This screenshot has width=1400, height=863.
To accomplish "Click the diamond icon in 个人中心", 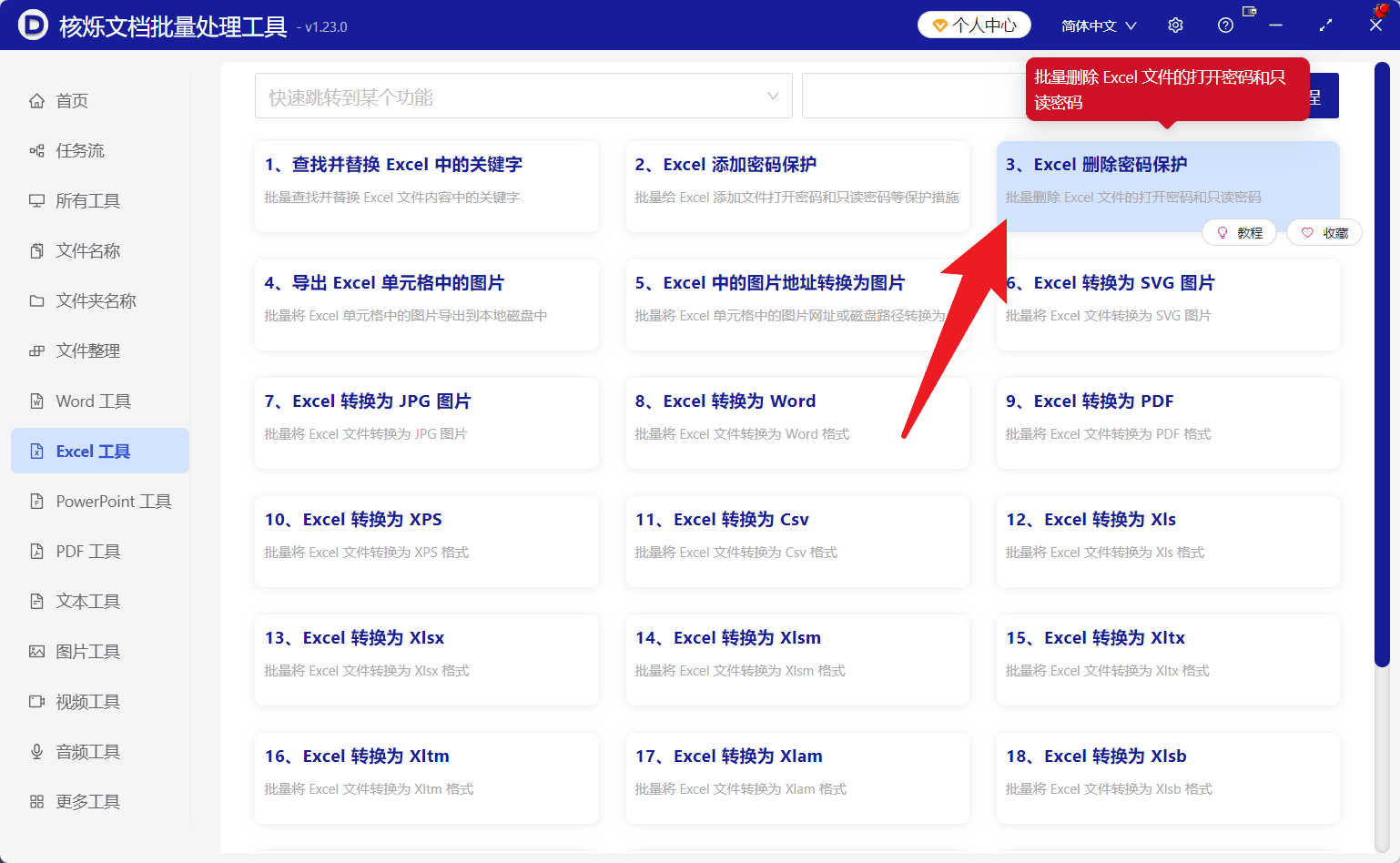I will [x=939, y=25].
